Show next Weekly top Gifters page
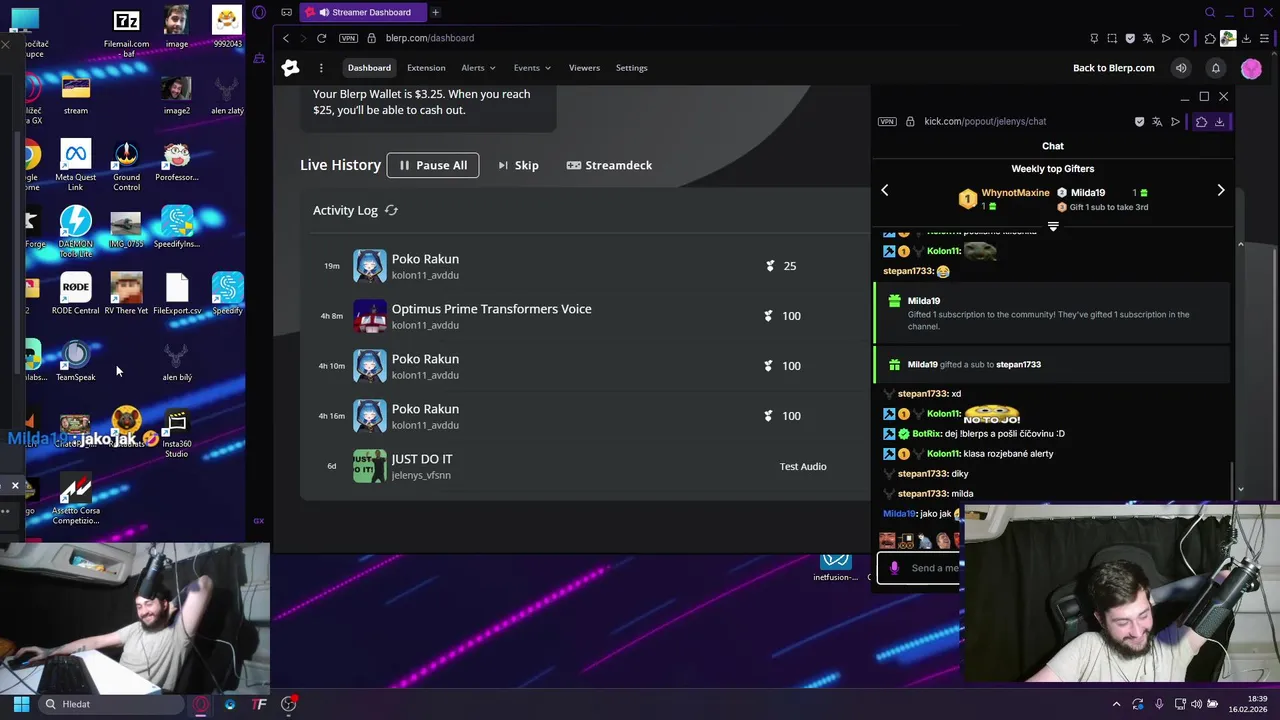The height and width of the screenshot is (720, 1280). [x=1221, y=190]
